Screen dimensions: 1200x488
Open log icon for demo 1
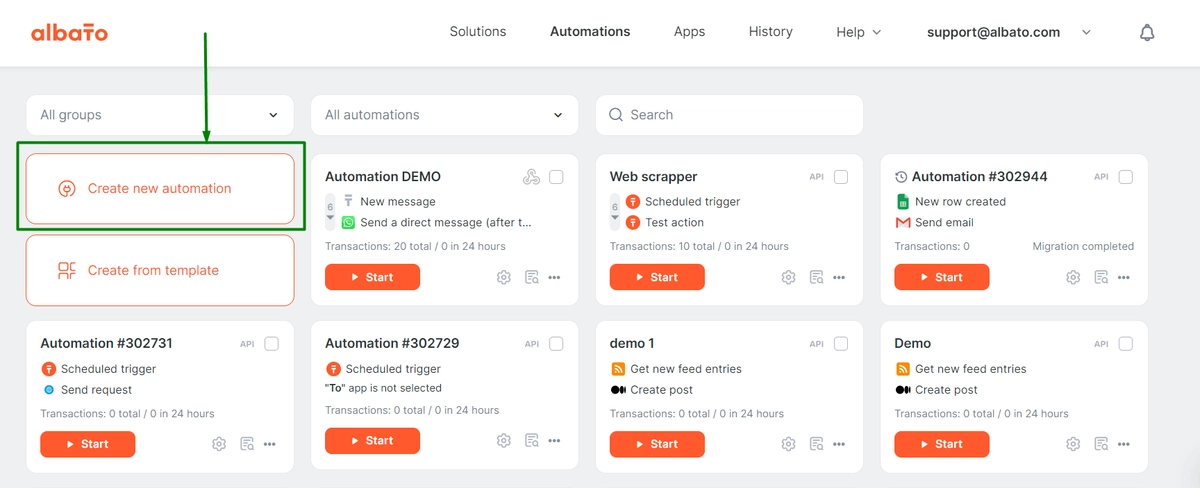[x=816, y=444]
